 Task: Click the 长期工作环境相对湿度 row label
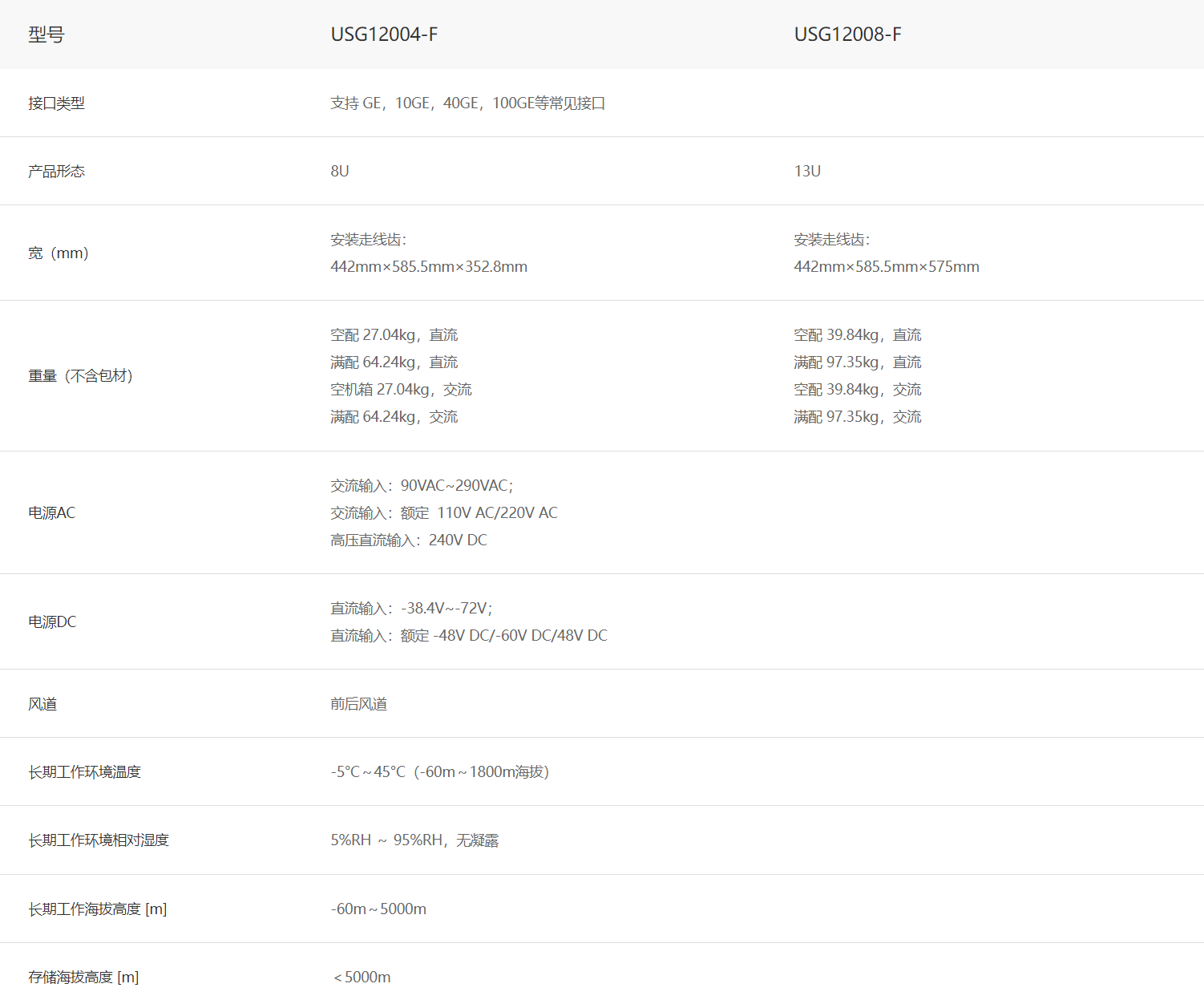click(99, 840)
